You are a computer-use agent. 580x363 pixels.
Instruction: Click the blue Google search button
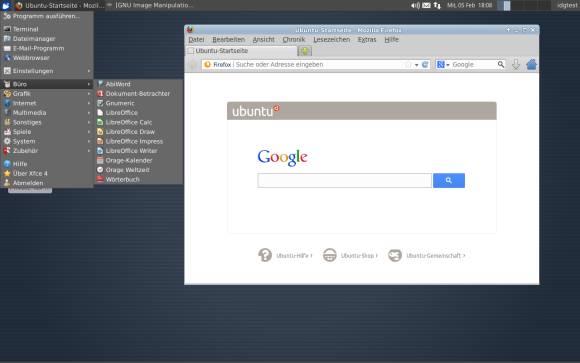pyautogui.click(x=449, y=180)
